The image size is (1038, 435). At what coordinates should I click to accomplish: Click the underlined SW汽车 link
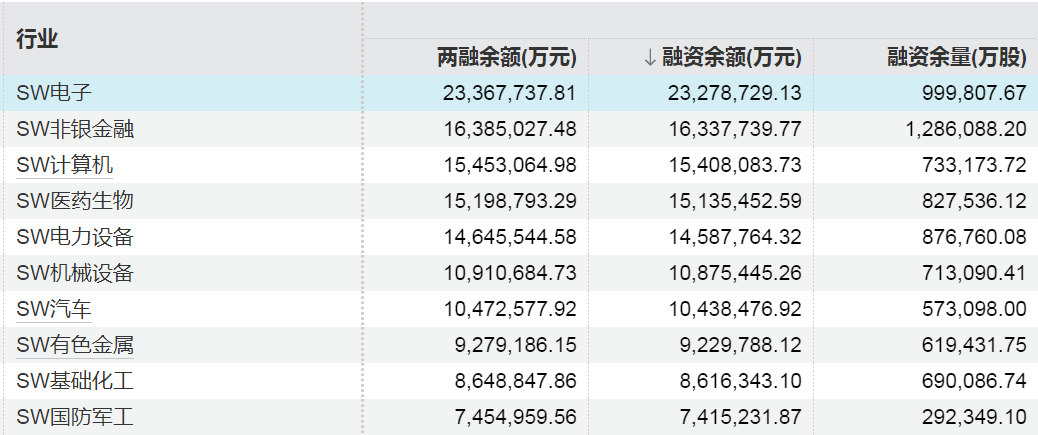(x=54, y=310)
